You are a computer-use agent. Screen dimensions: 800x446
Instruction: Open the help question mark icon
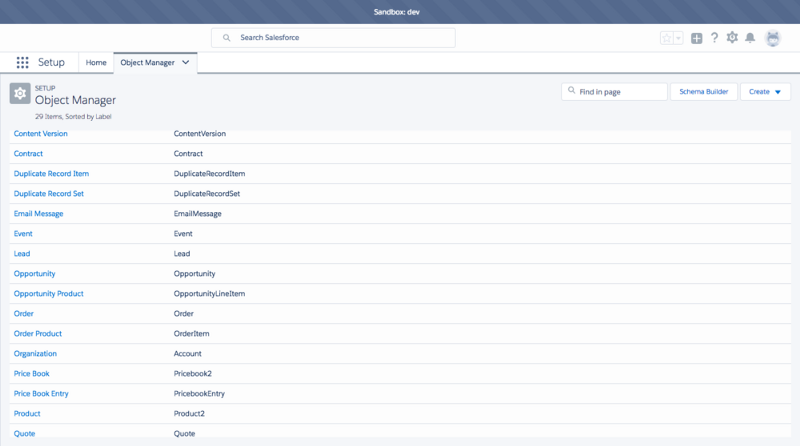coord(714,38)
